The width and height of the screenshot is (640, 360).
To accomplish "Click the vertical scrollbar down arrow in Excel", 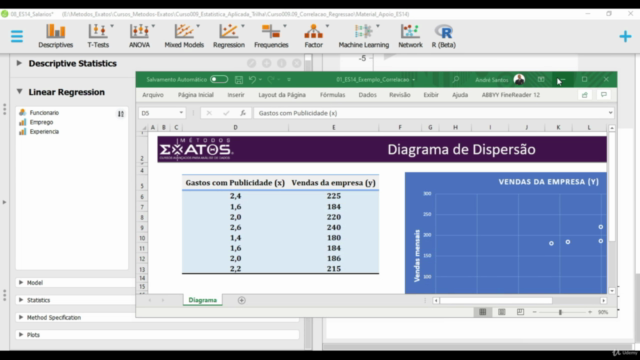I will pos(612,291).
